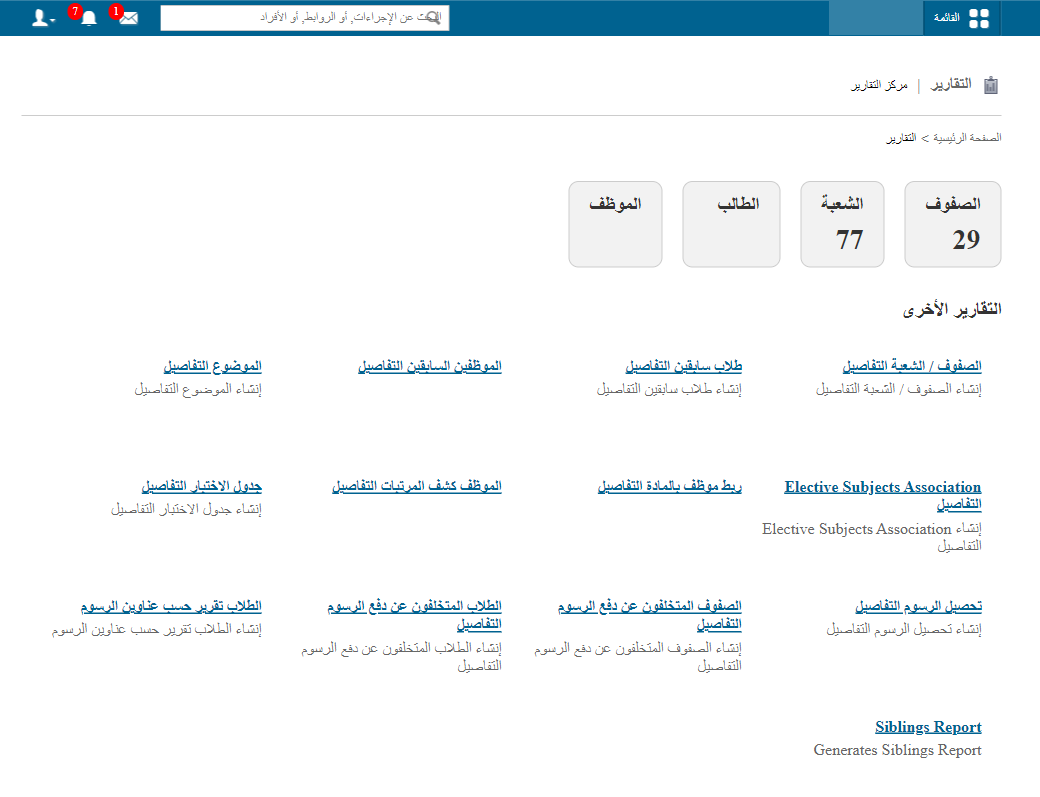Image resolution: width=1040 pixels, height=797 pixels.
Task: Click the التقارير الأخرى heading
Action: click(952, 310)
